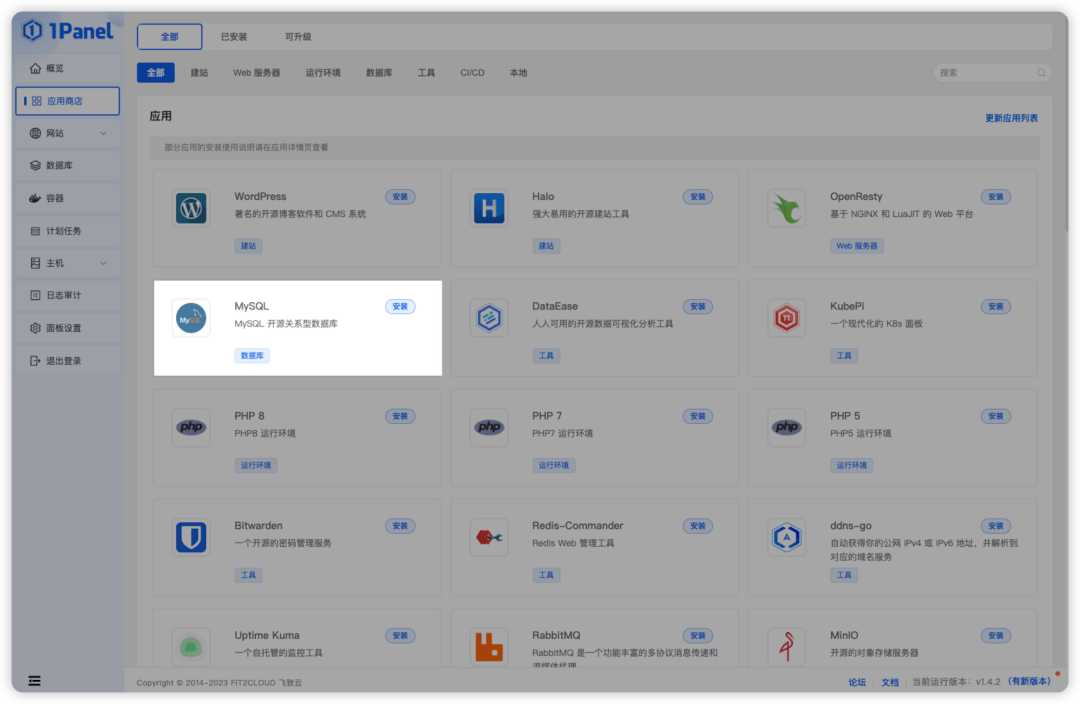Click the DataEase app icon
This screenshot has width=1080, height=704.
tap(489, 317)
